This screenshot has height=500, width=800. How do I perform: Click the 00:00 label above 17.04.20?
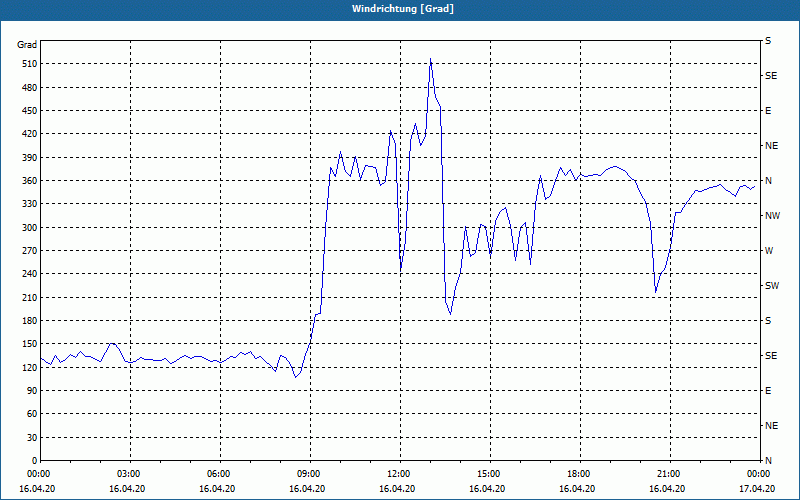click(x=758, y=474)
